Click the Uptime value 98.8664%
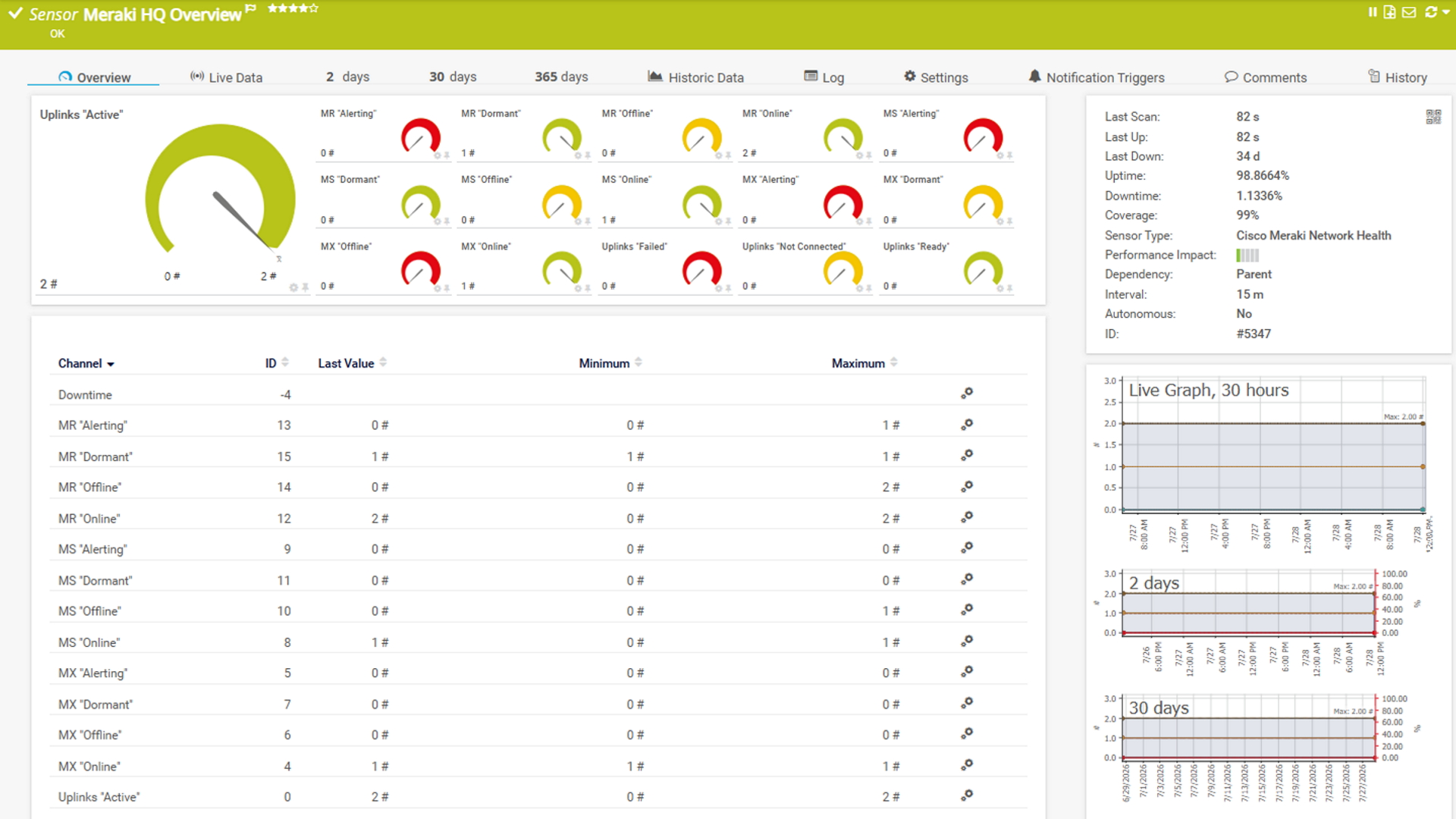Viewport: 1456px width, 819px height. [1263, 176]
